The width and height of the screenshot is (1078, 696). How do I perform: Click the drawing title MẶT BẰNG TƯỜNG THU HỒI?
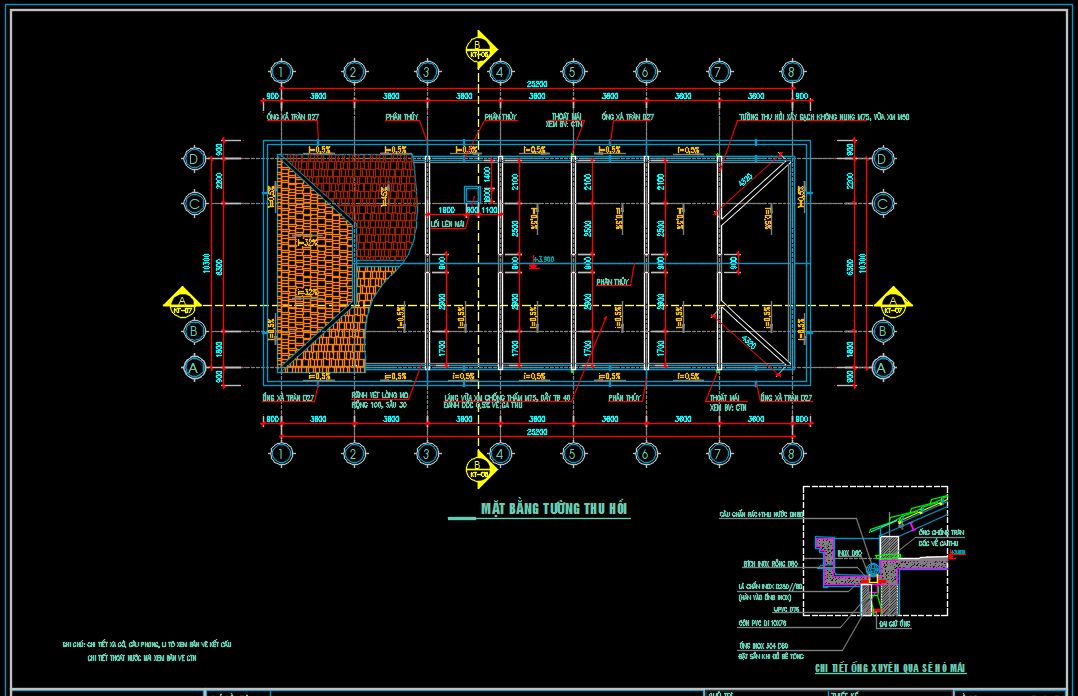(x=555, y=509)
